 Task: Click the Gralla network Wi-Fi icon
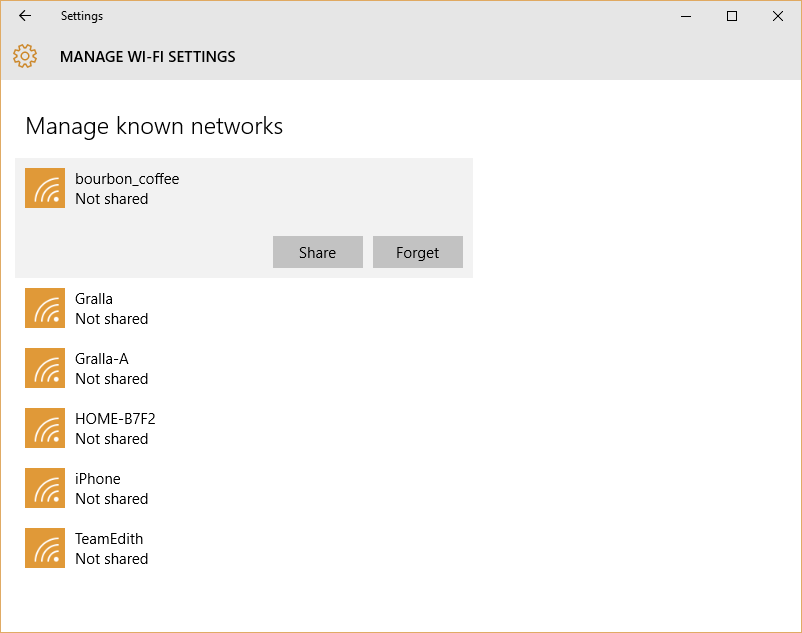point(45,308)
